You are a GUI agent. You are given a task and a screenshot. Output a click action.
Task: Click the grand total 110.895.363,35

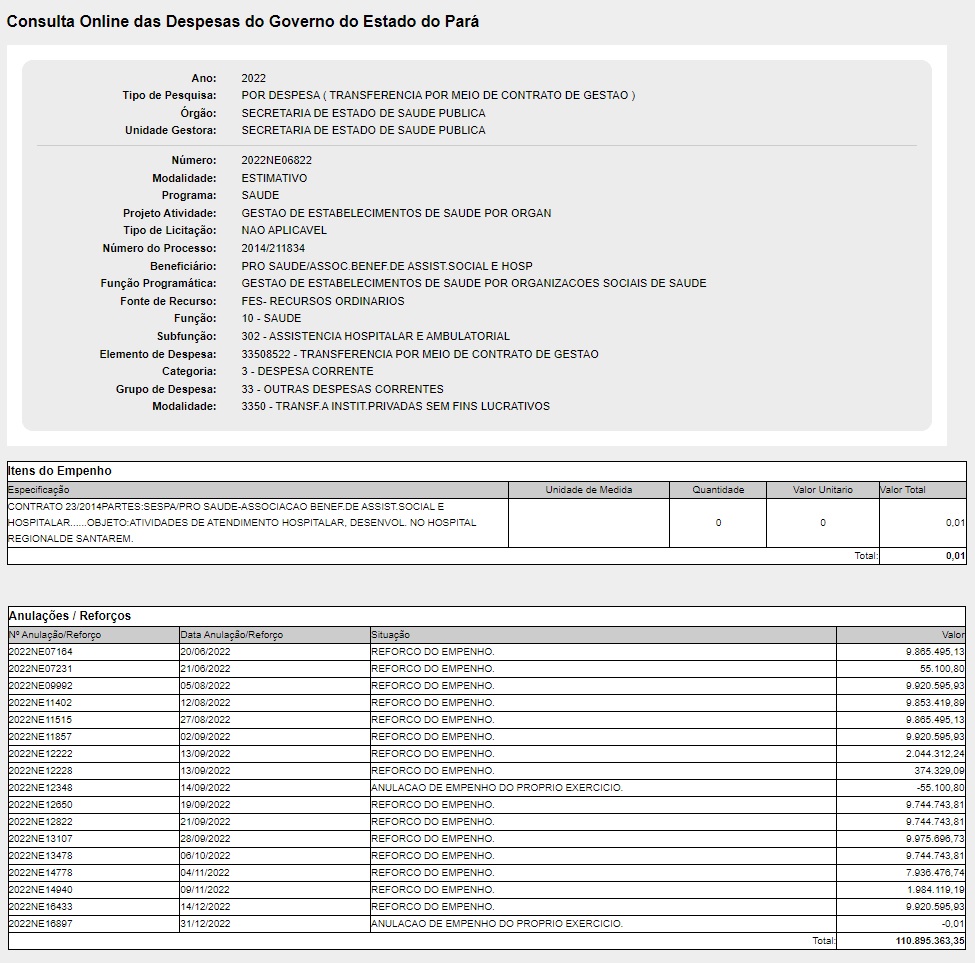(929, 942)
